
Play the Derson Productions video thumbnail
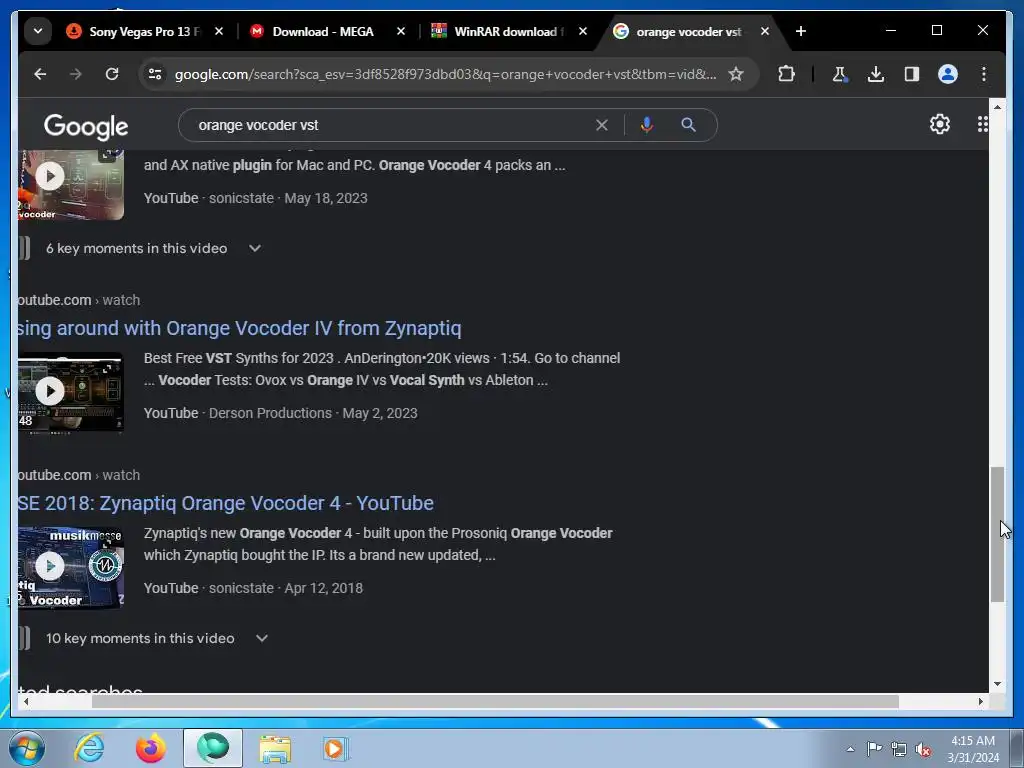[71, 392]
